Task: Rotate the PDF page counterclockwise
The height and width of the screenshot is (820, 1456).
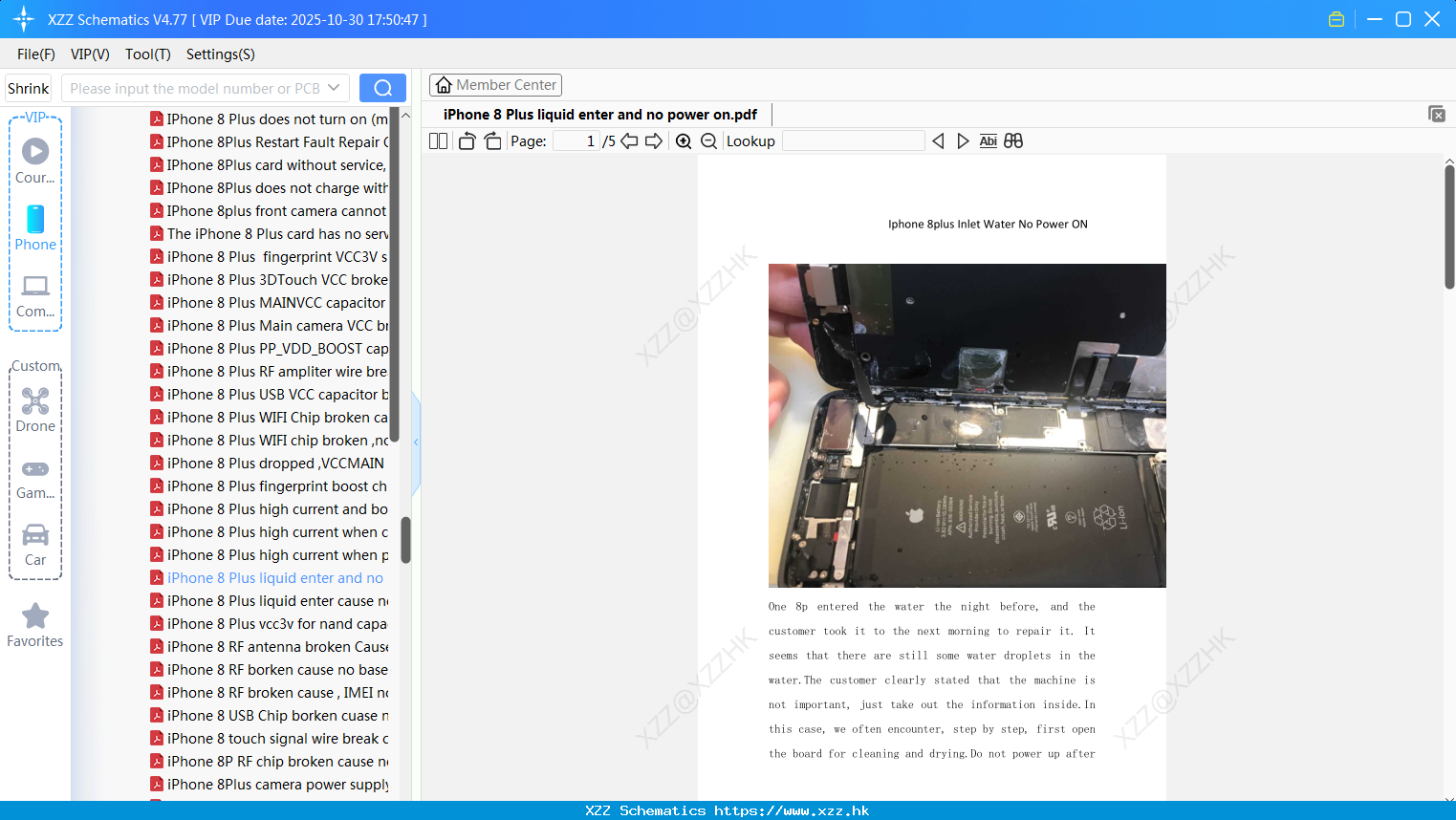Action: (467, 141)
